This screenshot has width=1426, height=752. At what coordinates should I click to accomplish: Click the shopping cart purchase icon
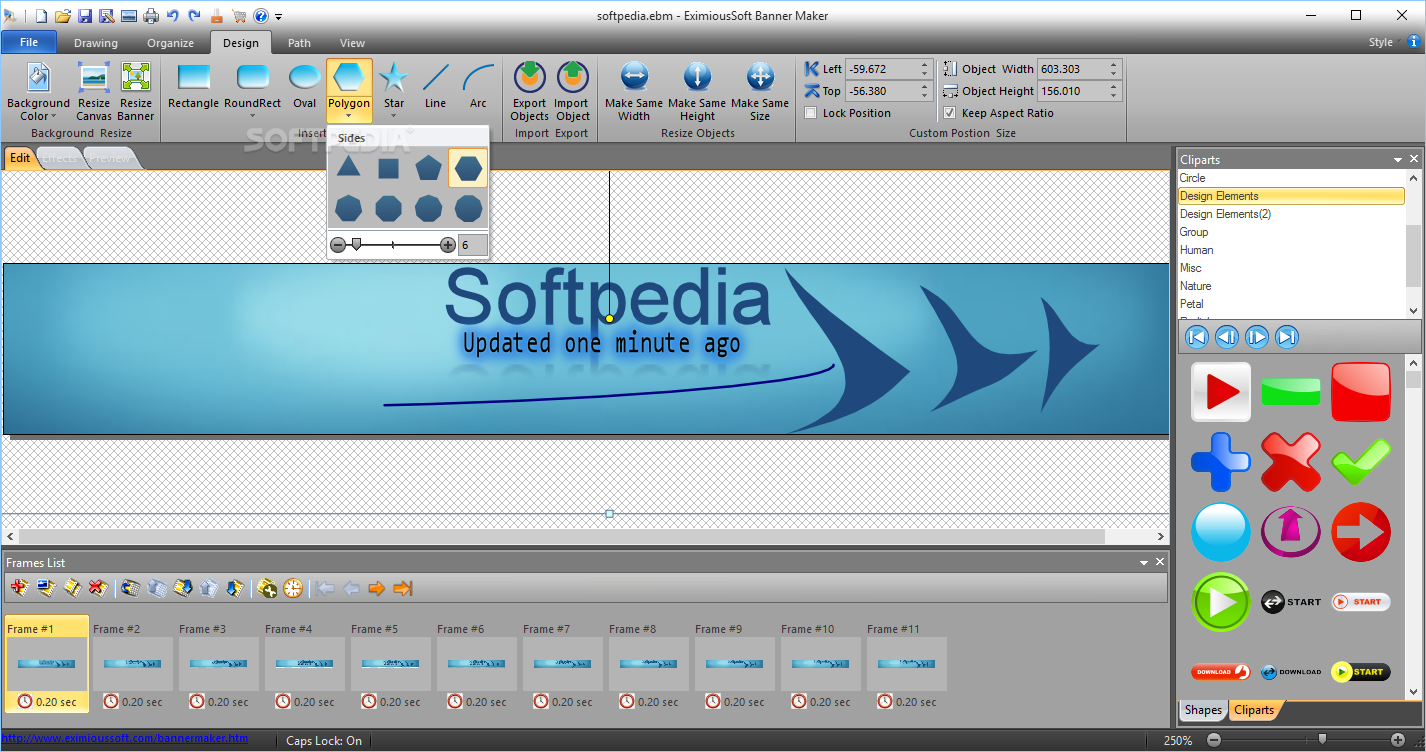(239, 16)
